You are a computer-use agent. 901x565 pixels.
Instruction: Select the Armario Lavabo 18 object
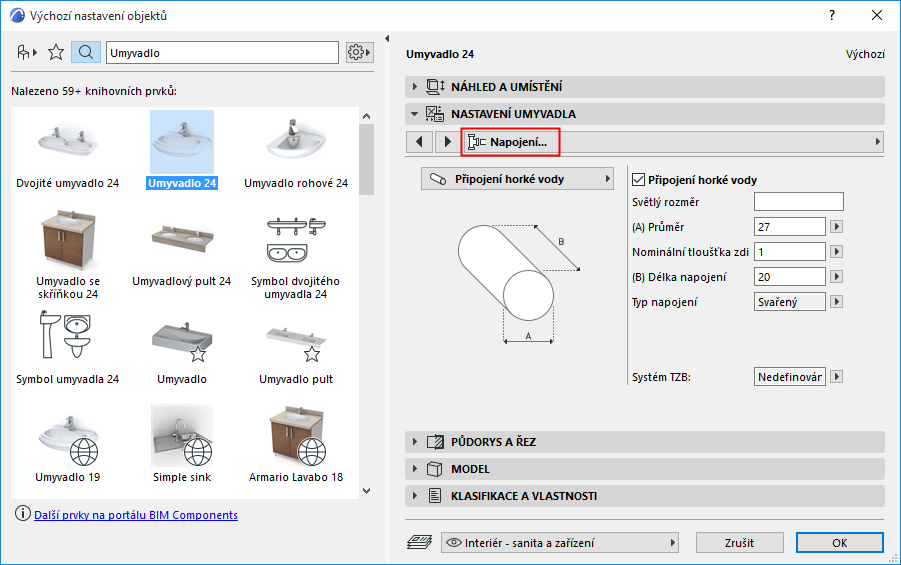coord(296,445)
